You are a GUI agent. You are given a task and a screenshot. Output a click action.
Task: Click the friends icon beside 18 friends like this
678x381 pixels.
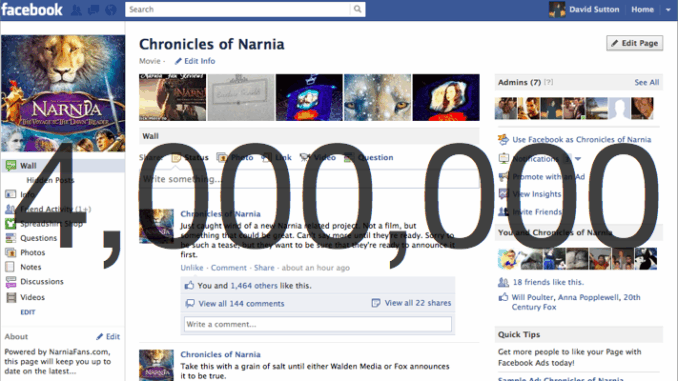click(503, 282)
